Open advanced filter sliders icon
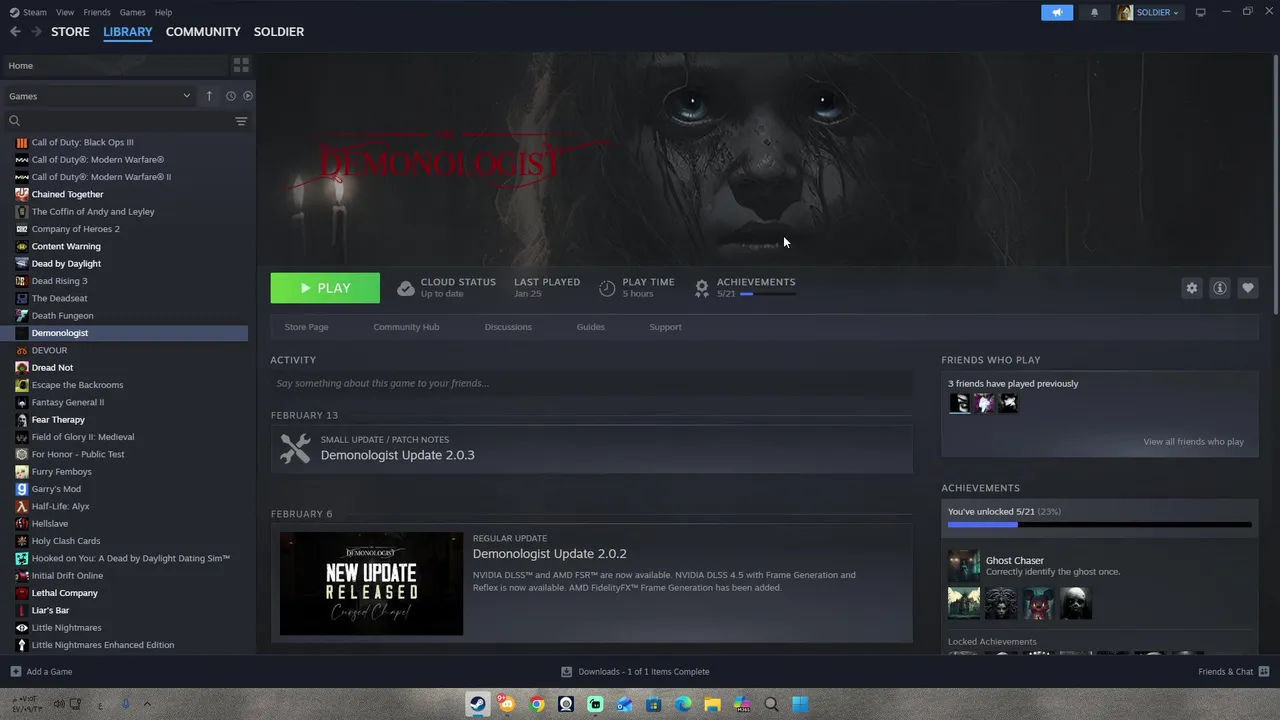This screenshot has width=1280, height=720. point(241,121)
